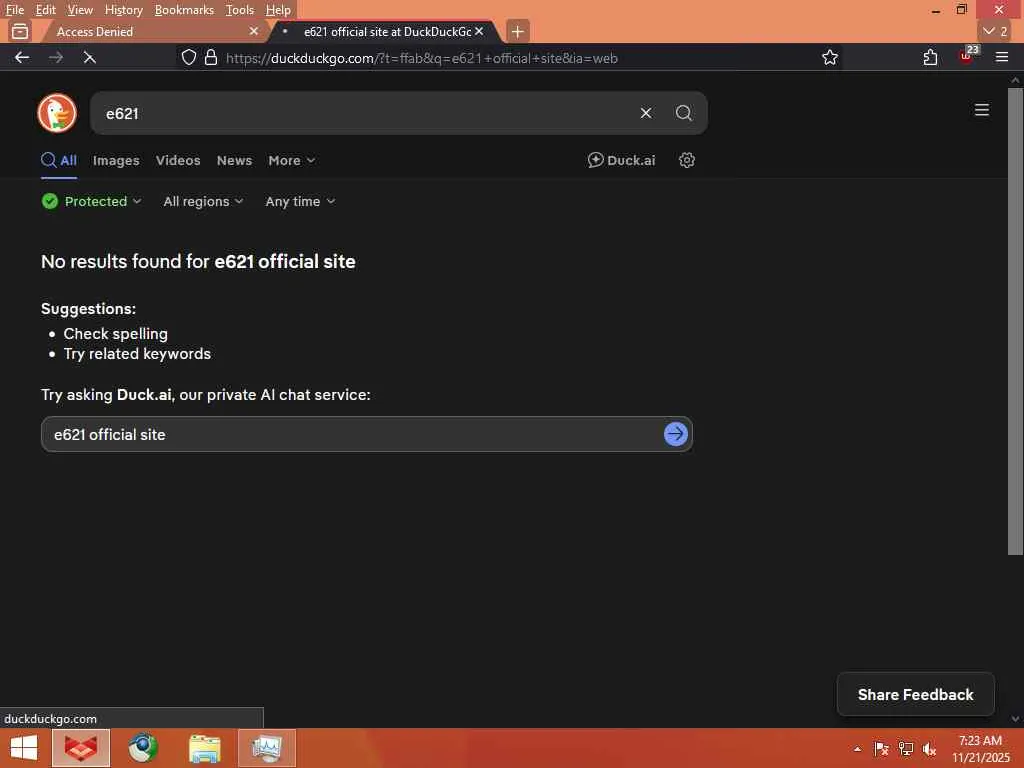Click the Action Center flag icon
This screenshot has height=768, width=1024.
881,749
